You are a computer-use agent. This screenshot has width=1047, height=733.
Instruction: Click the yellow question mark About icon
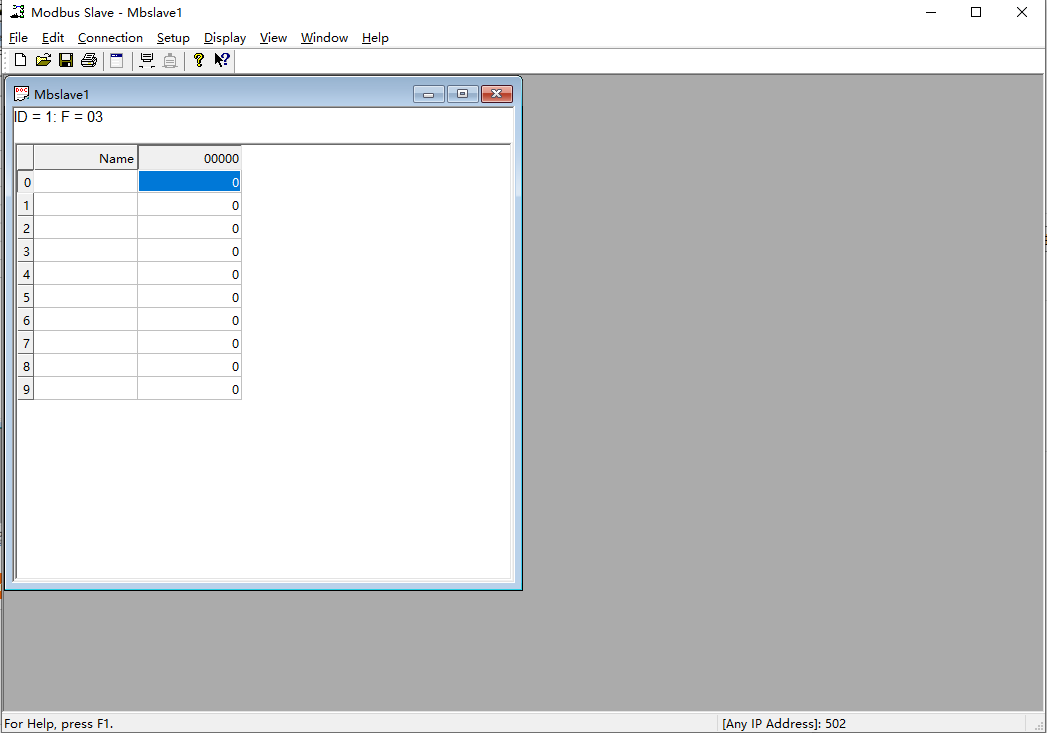[198, 60]
